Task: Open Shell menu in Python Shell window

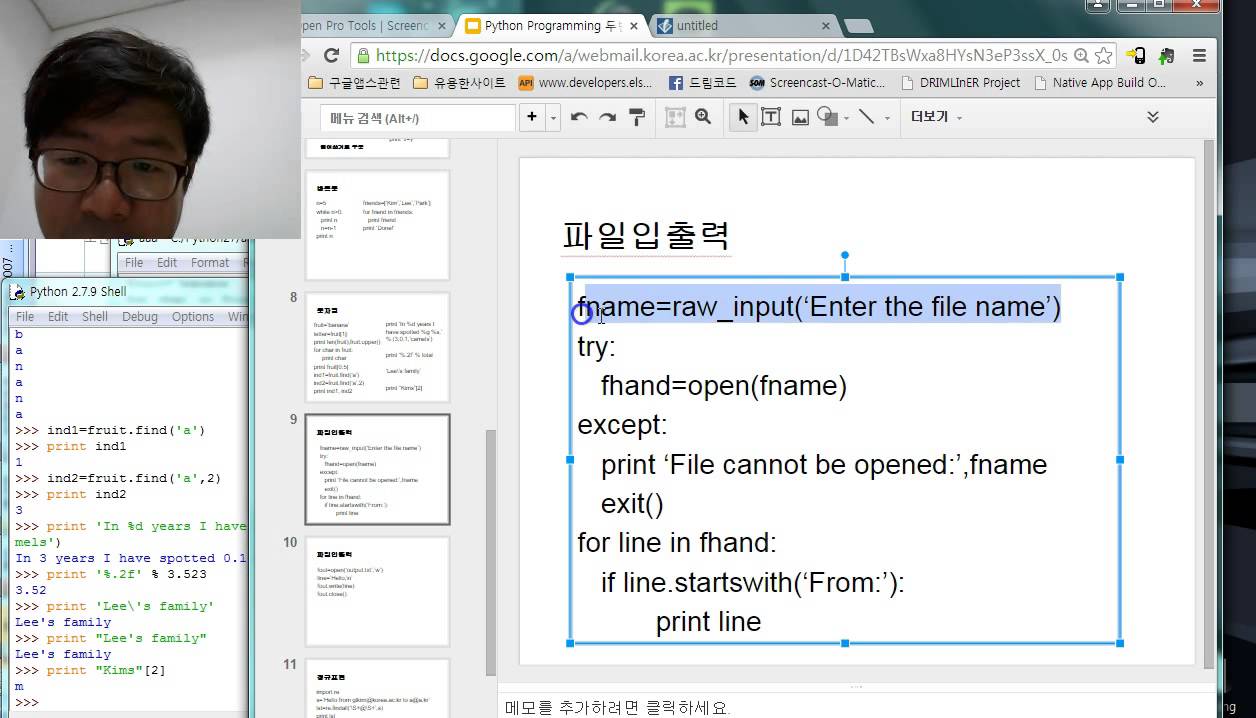Action: click(95, 316)
